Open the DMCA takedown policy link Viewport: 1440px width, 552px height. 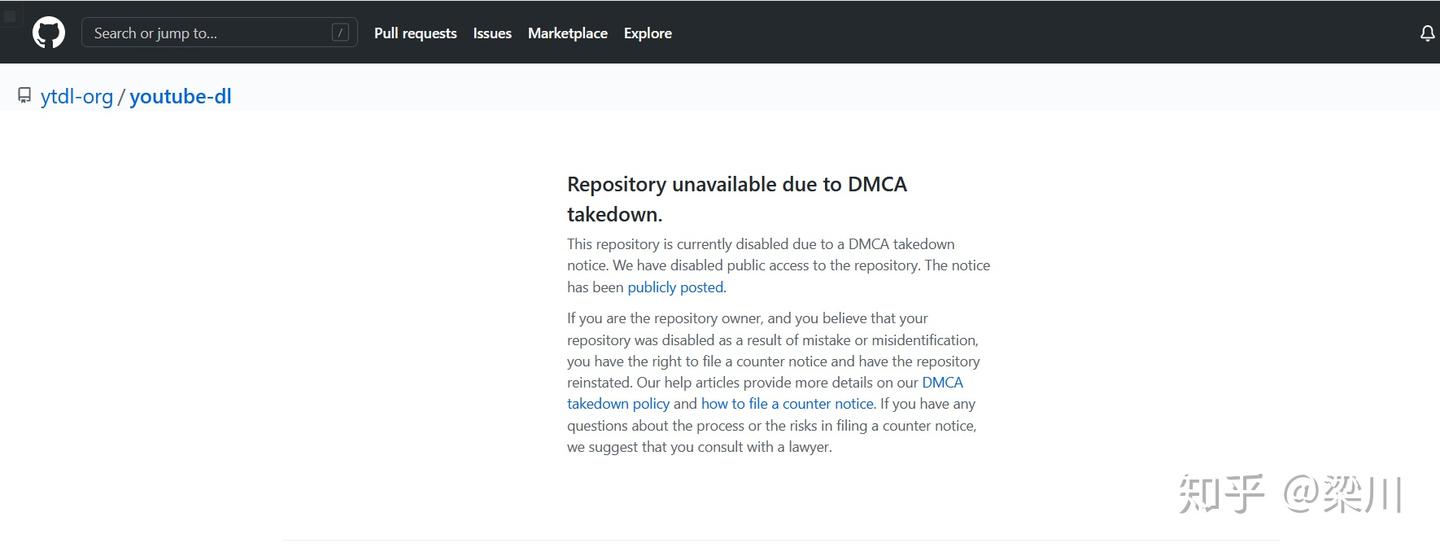pos(617,404)
